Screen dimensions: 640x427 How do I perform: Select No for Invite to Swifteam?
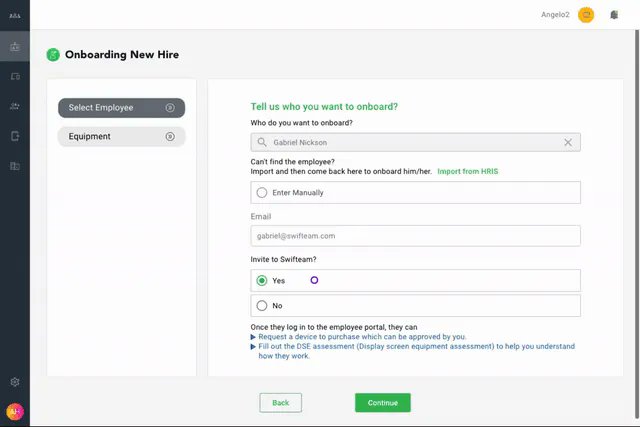click(x=262, y=305)
